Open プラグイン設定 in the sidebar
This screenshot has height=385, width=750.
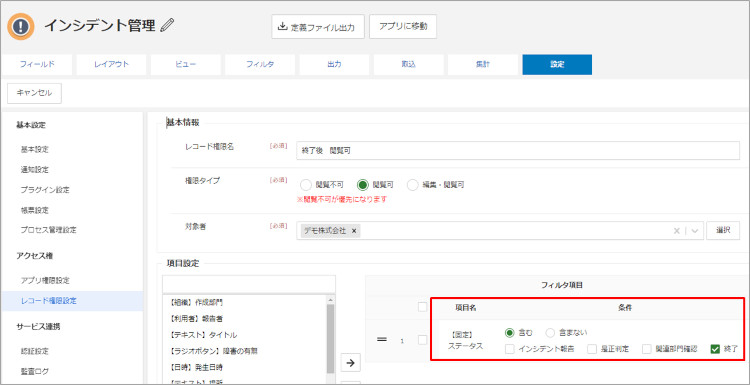(45, 190)
